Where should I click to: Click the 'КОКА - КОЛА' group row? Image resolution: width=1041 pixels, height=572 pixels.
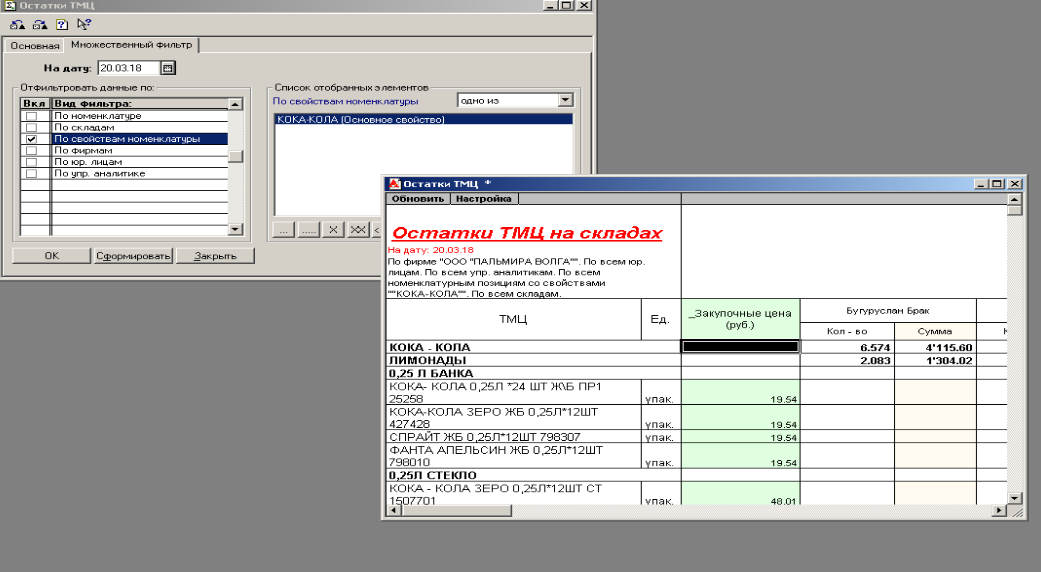(x=533, y=347)
